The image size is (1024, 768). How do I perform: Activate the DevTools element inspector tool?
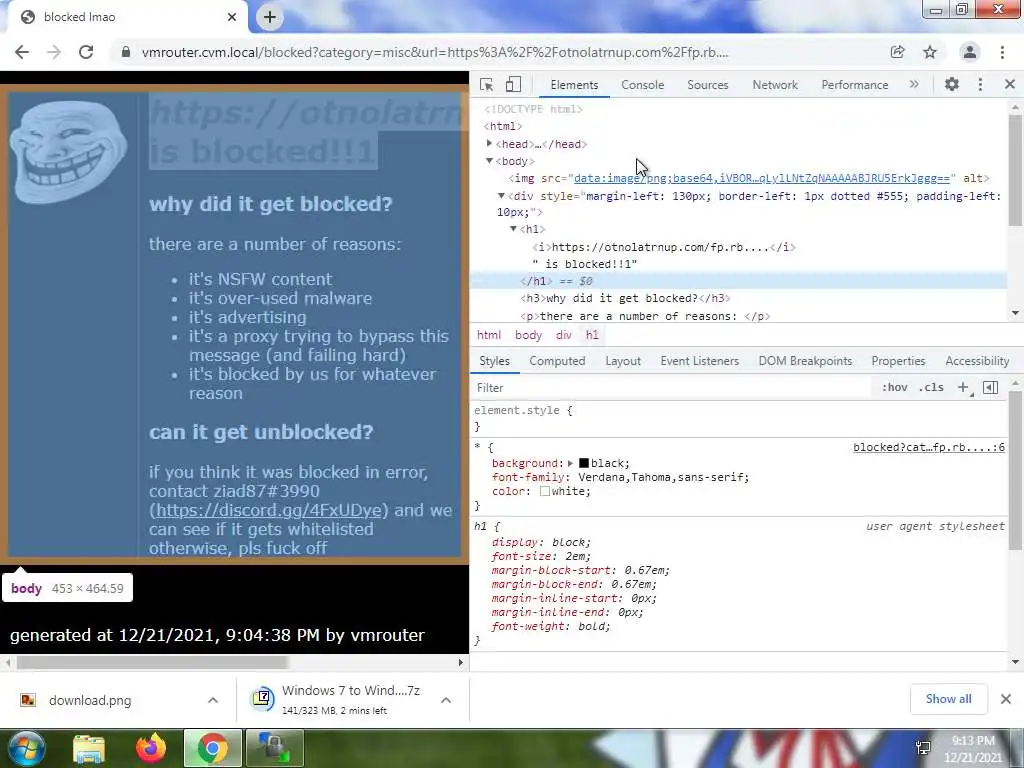click(487, 84)
